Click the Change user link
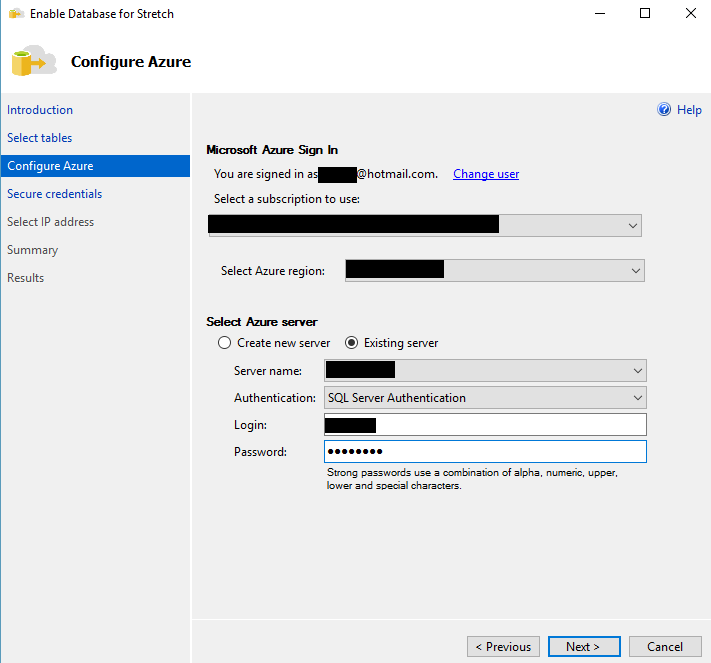This screenshot has width=711, height=663. point(486,174)
